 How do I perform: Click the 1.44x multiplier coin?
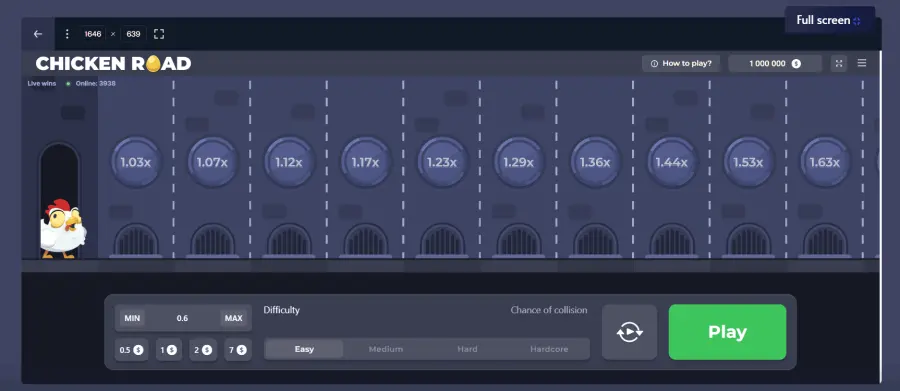(672, 162)
